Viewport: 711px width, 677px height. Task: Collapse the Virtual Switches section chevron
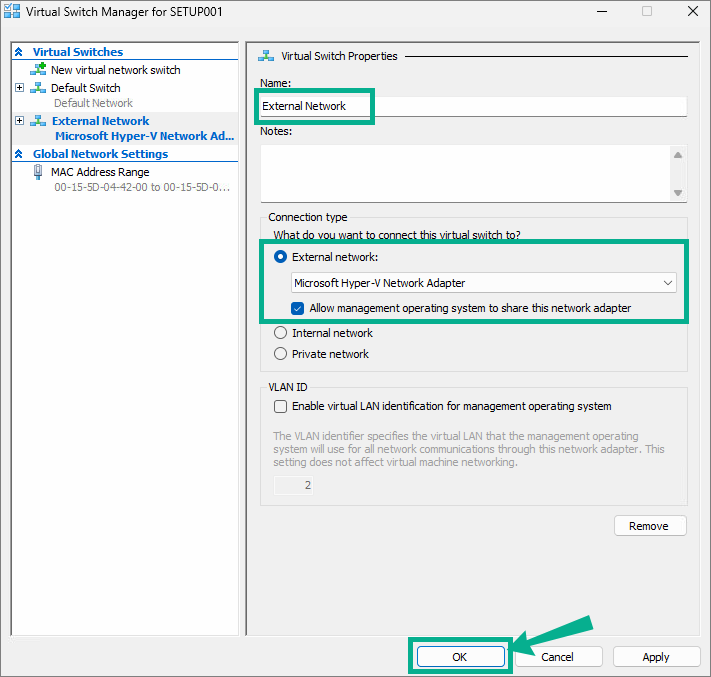pyautogui.click(x=19, y=52)
